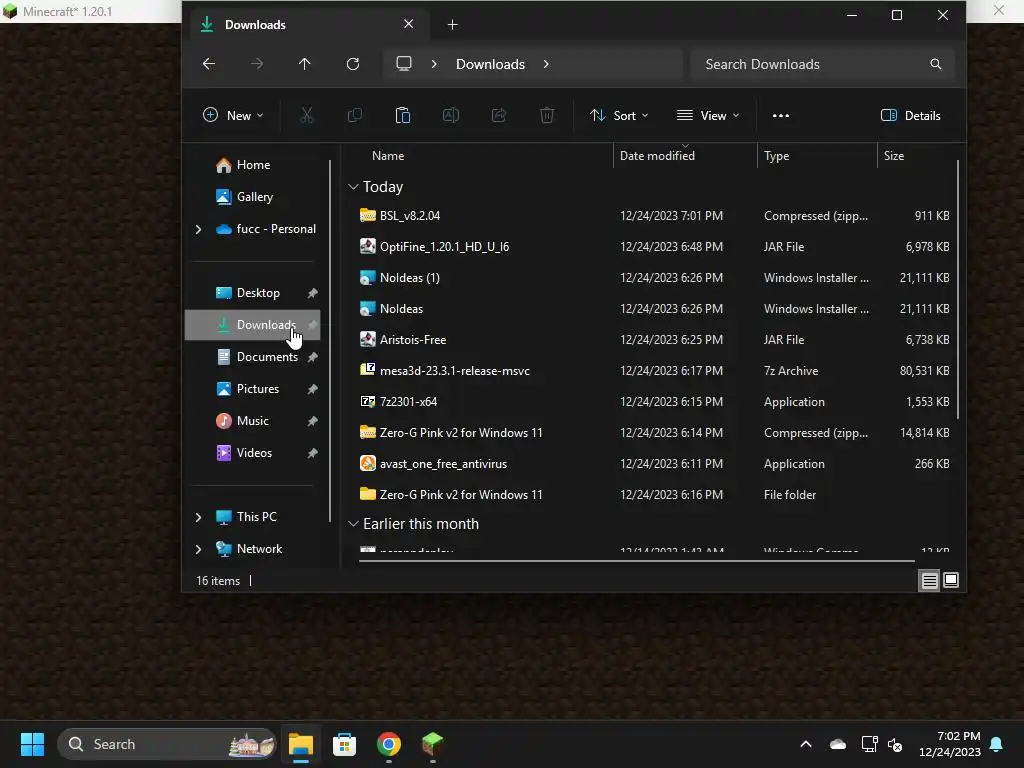Expand the Network tree node
The image size is (1024, 768).
pyautogui.click(x=199, y=549)
